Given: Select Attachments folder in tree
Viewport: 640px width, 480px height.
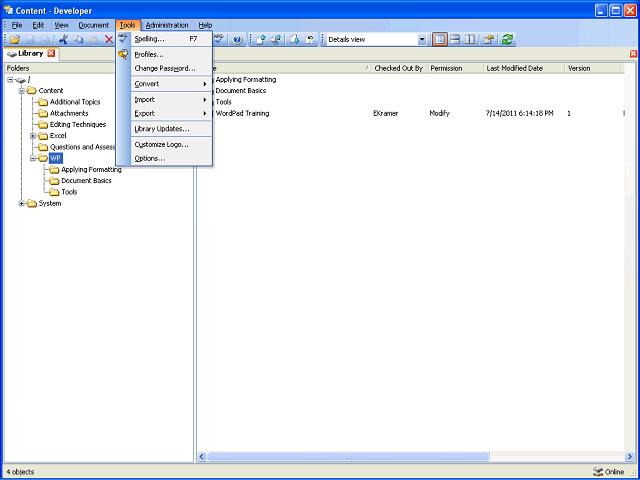Looking at the screenshot, I should click(69, 113).
